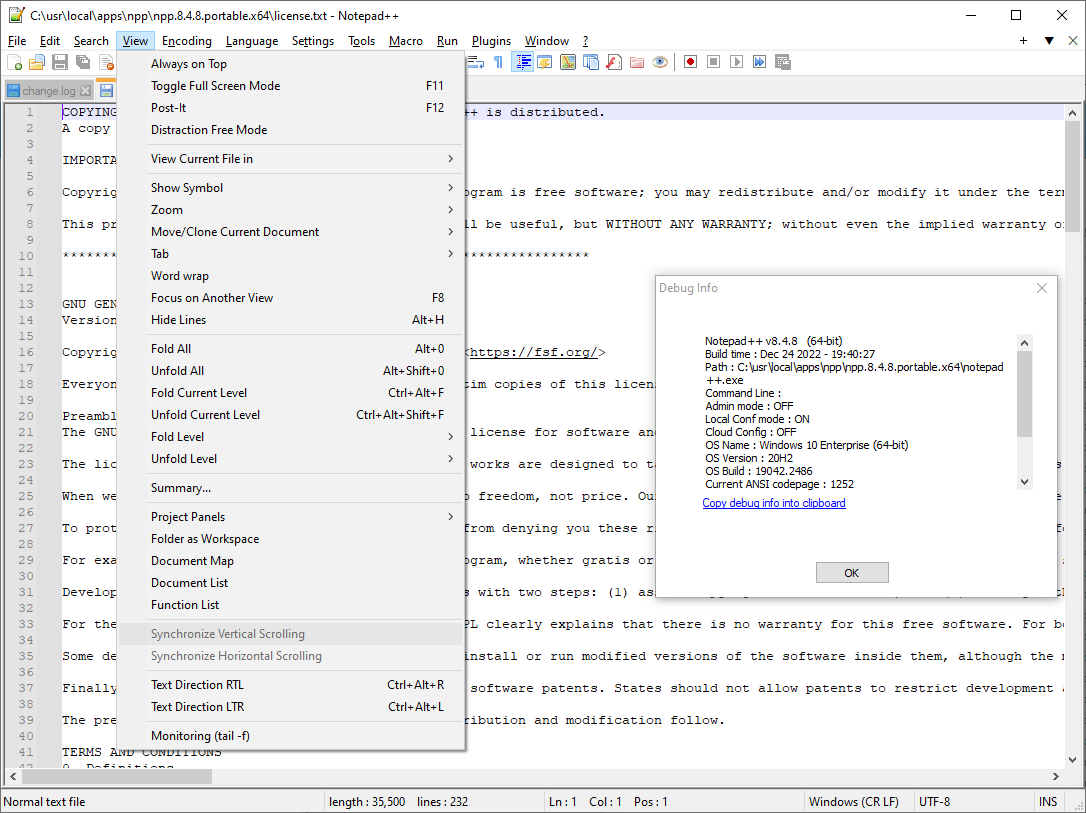Screen dimensions: 1086x813
Task: Choose Folder as Workspace menu entry
Action: point(291,539)
